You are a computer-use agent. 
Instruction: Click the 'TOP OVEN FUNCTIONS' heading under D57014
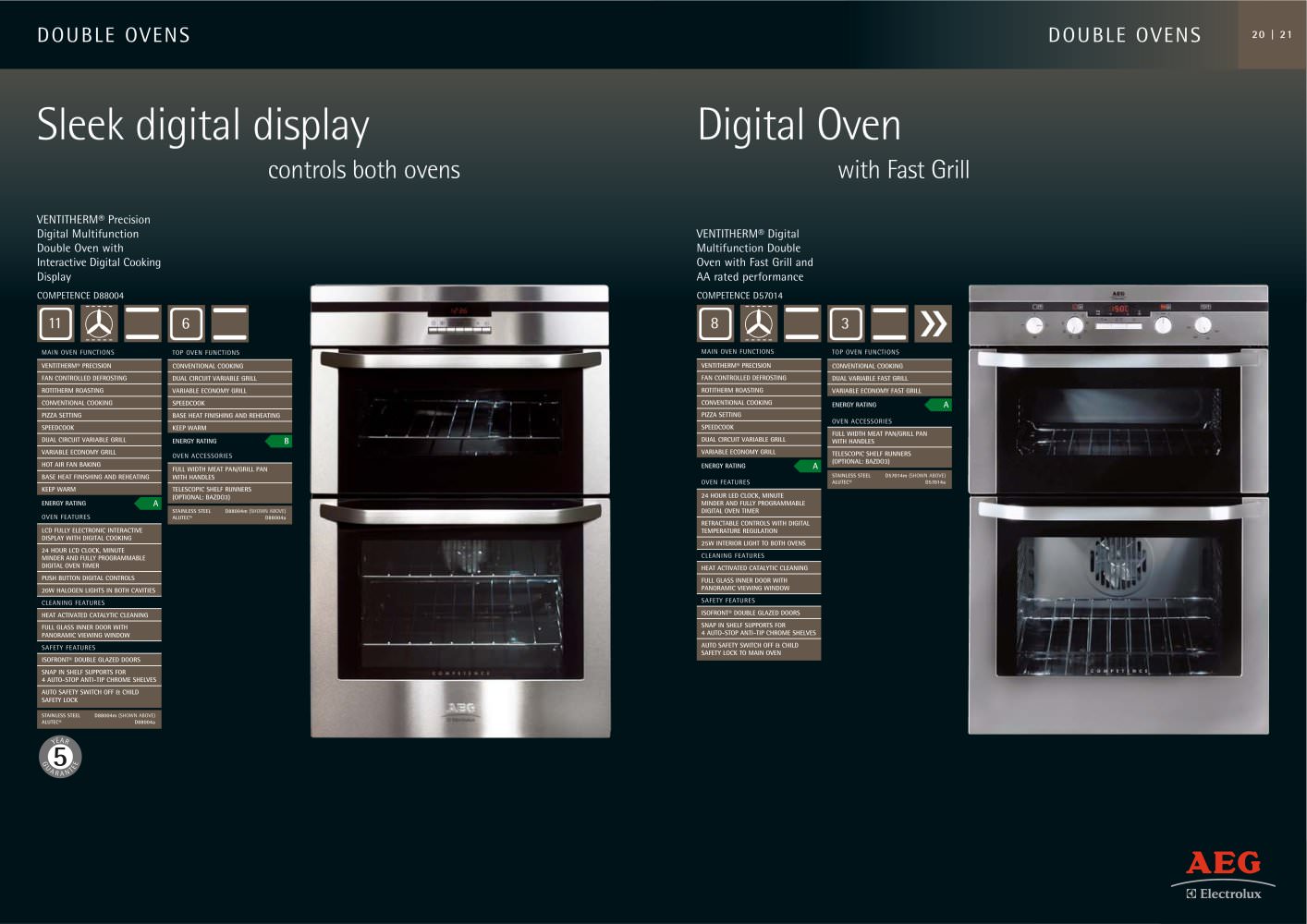click(x=865, y=352)
